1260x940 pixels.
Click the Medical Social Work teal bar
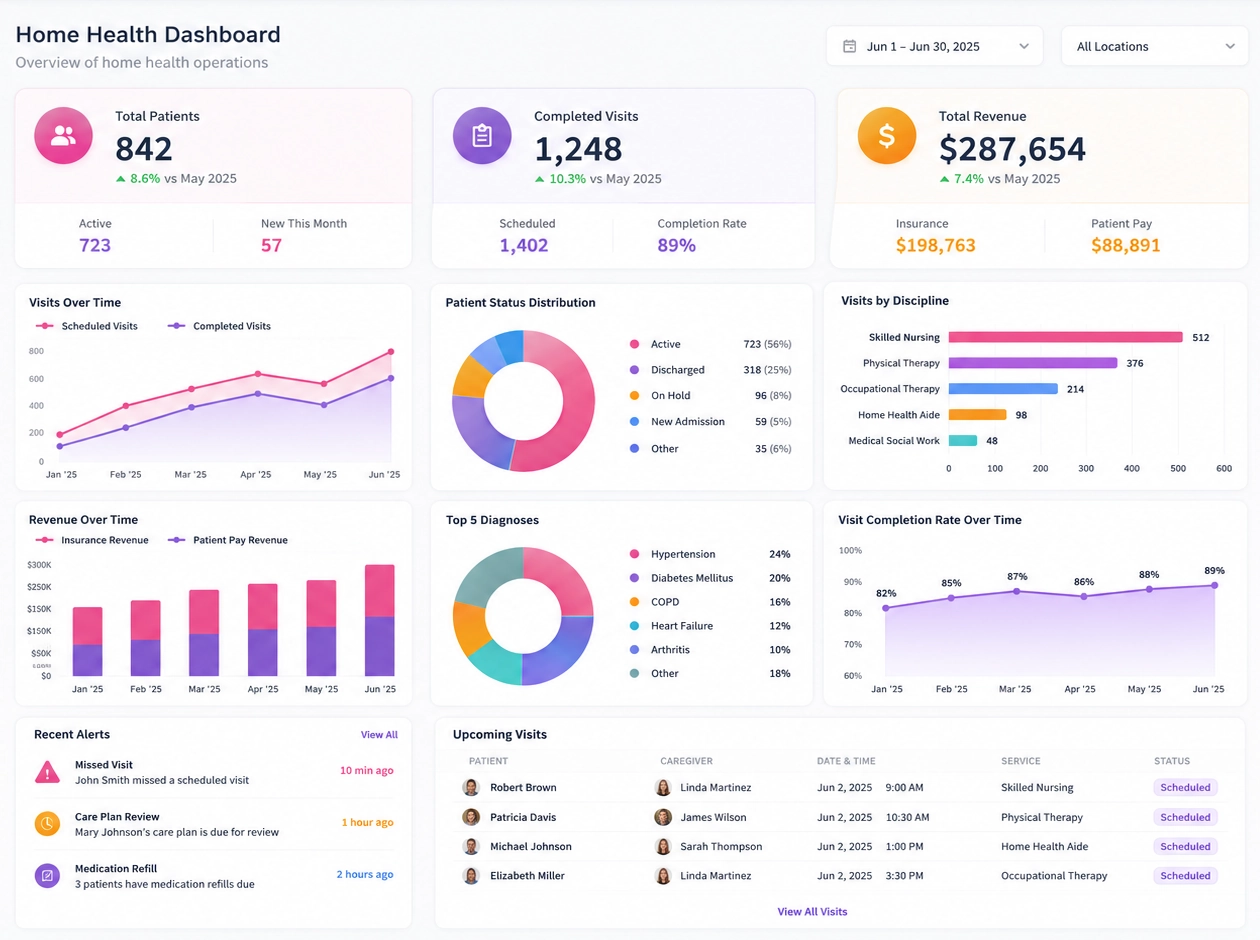pyautogui.click(x=962, y=440)
